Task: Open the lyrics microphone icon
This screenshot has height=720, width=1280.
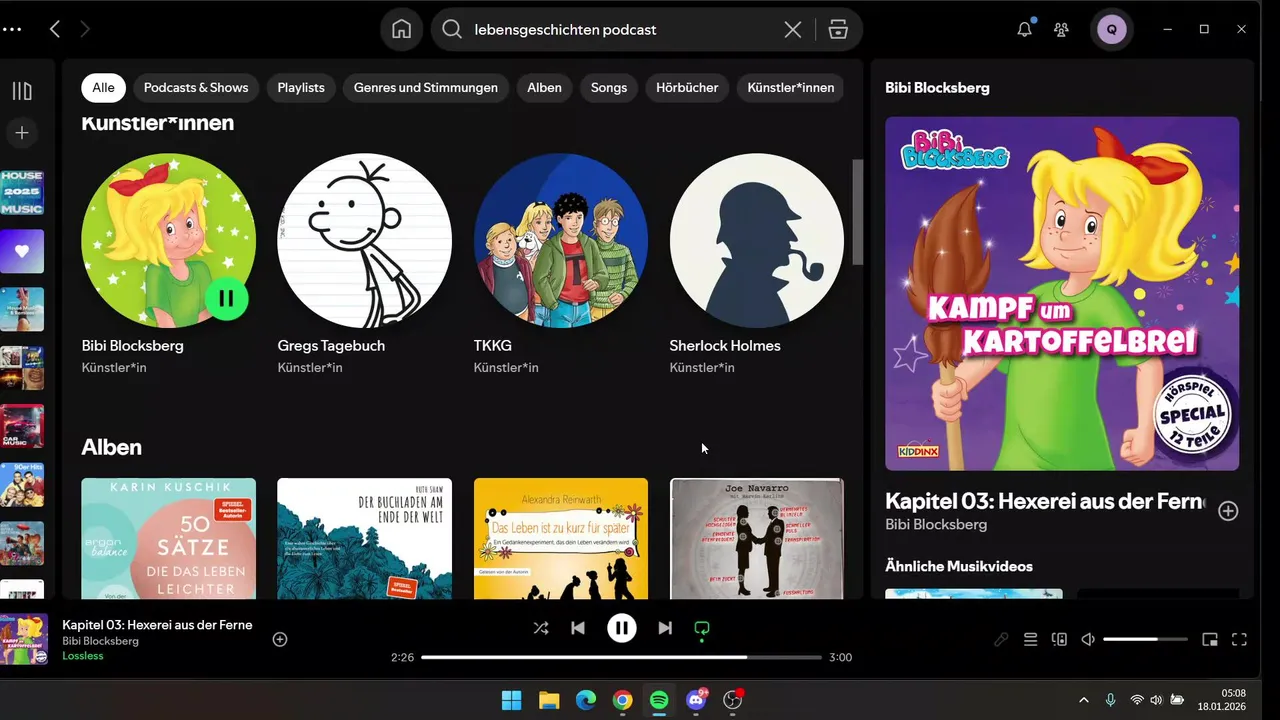Action: [1001, 639]
